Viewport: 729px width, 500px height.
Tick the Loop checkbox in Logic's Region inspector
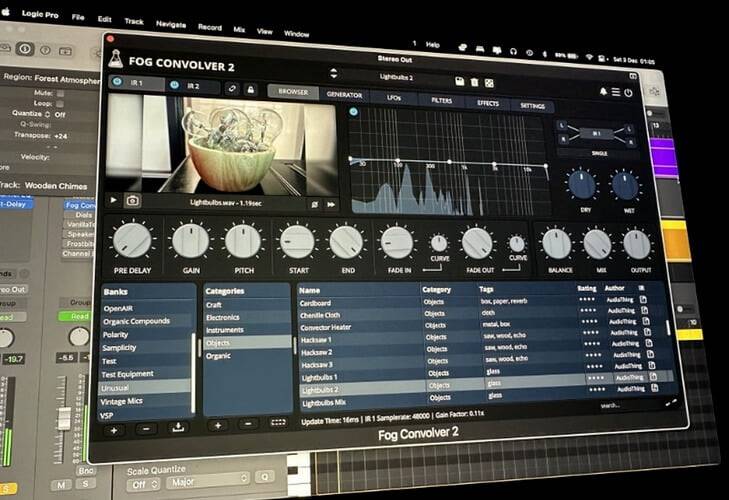point(60,104)
